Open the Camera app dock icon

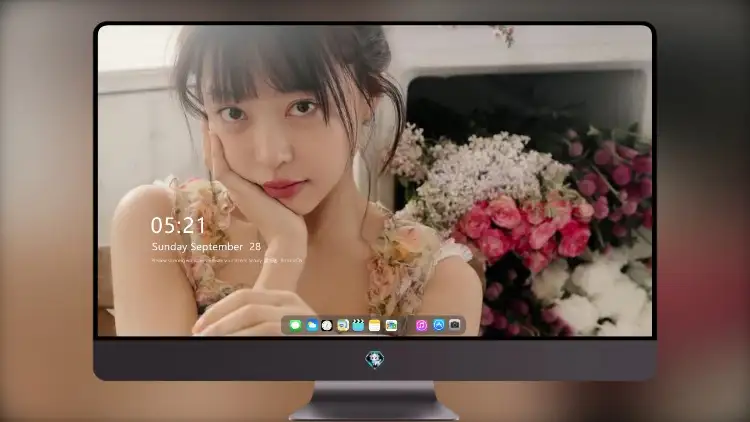[x=455, y=325]
